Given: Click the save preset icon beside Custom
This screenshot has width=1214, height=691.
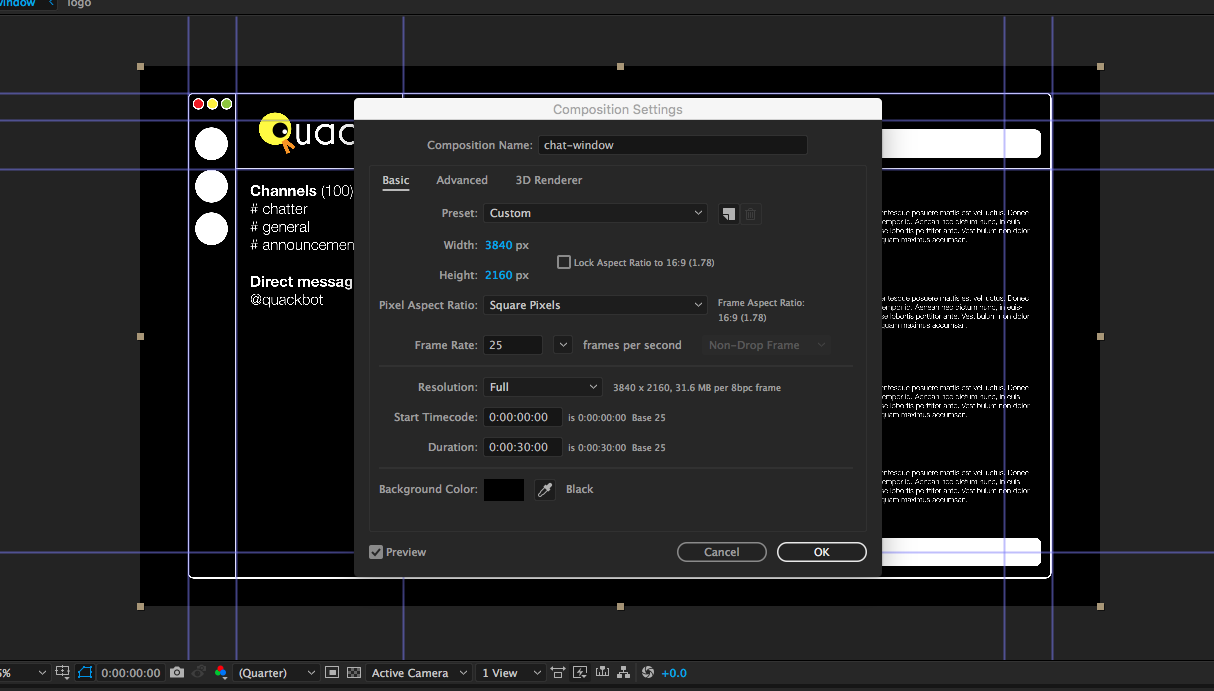Looking at the screenshot, I should coord(728,213).
